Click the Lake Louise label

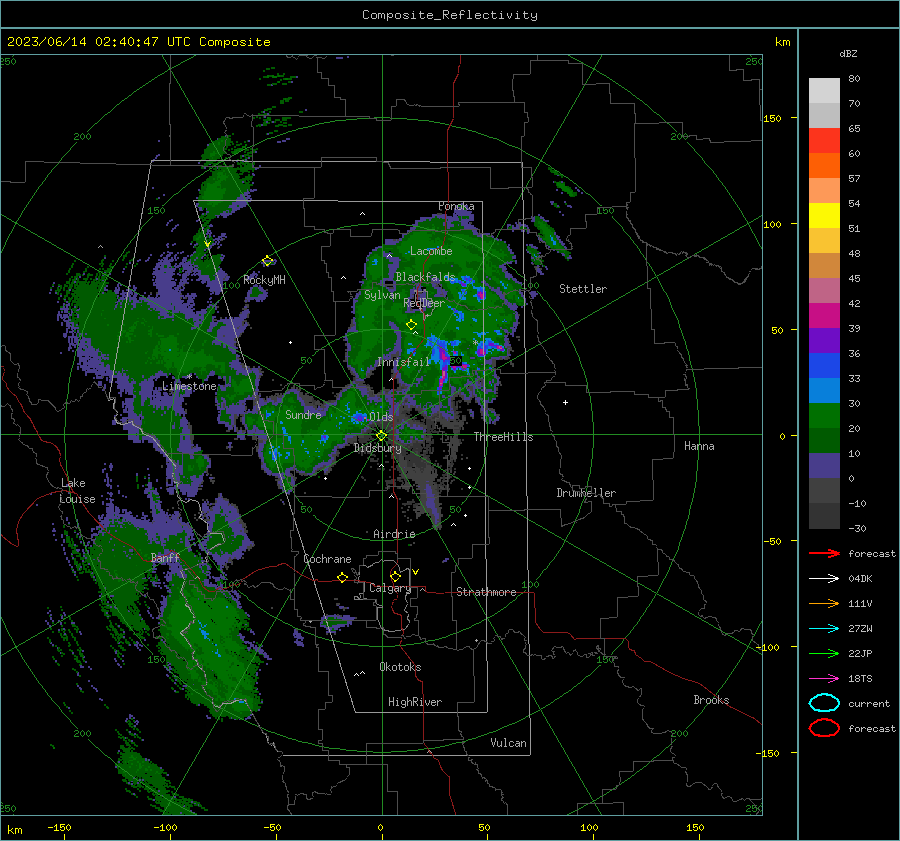pyautogui.click(x=77, y=491)
